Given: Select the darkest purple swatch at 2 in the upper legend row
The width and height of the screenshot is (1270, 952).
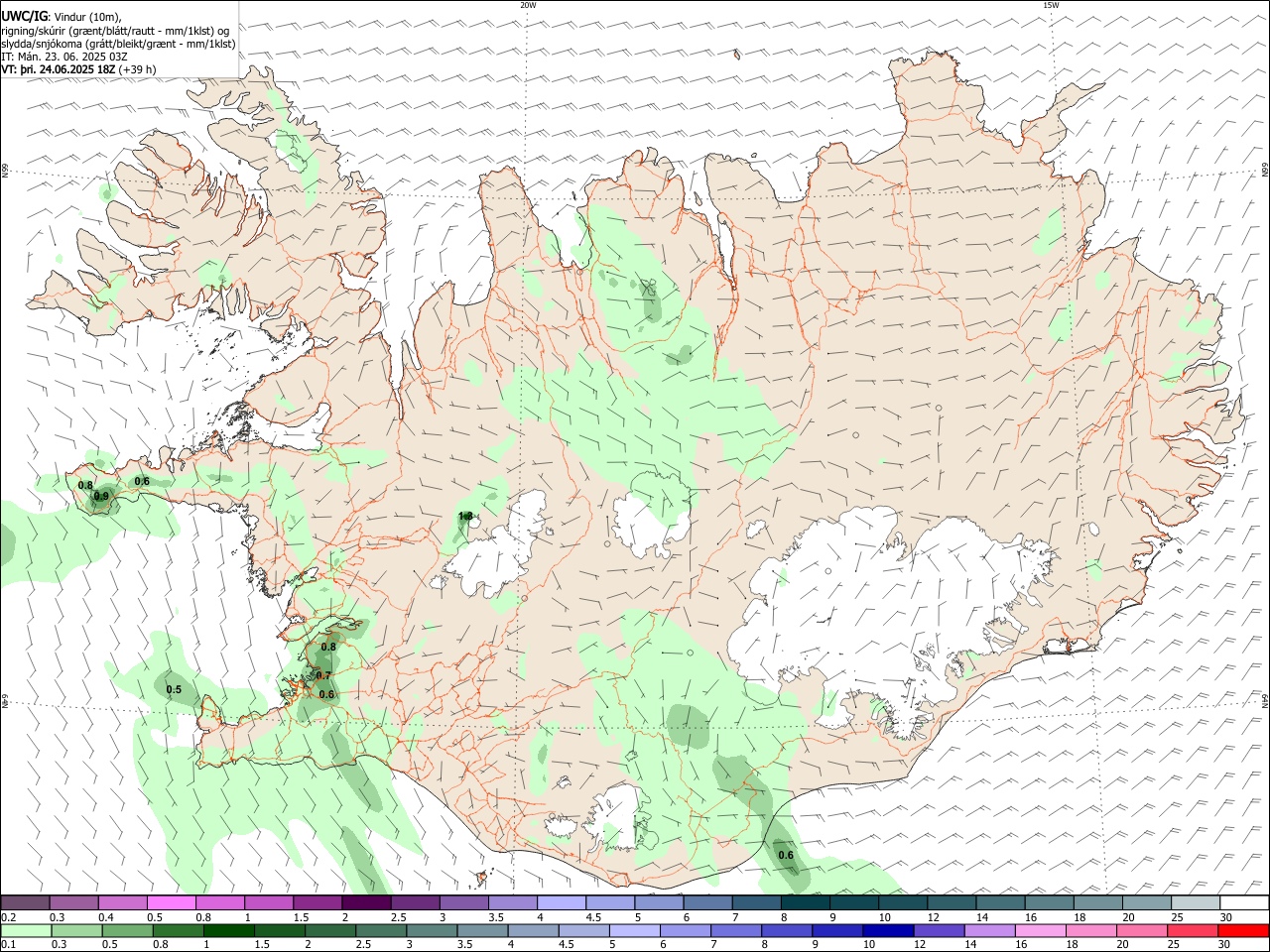Looking at the screenshot, I should point(366,903).
